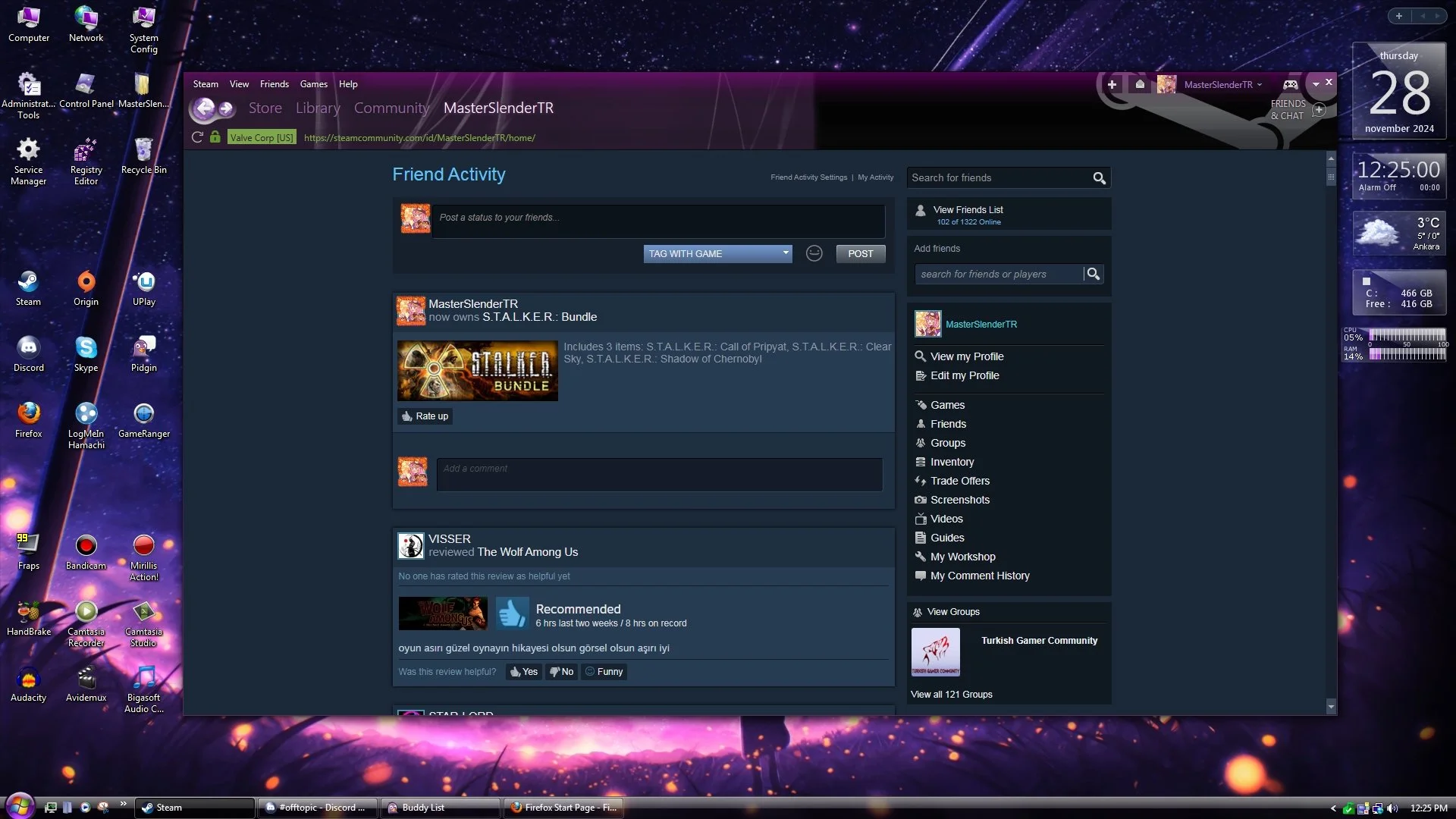Click the POST button

pyautogui.click(x=861, y=253)
